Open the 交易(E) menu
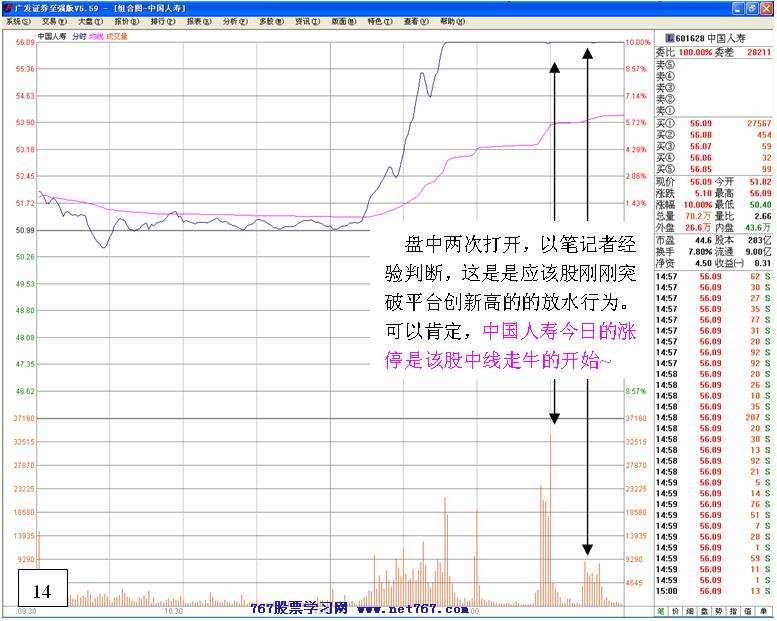777x621 pixels. (x=55, y=22)
